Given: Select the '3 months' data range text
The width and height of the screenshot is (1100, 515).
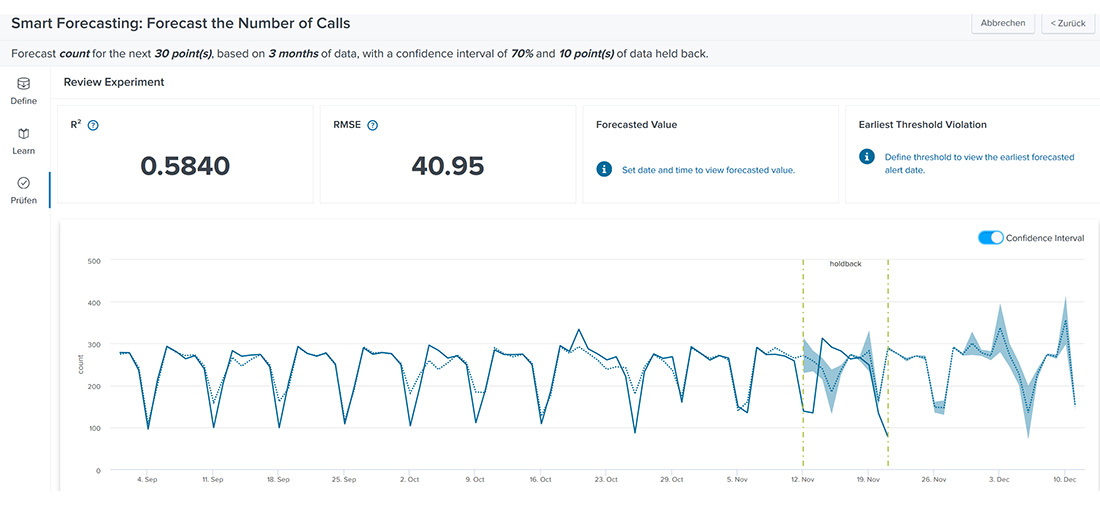Looking at the screenshot, I should [292, 53].
